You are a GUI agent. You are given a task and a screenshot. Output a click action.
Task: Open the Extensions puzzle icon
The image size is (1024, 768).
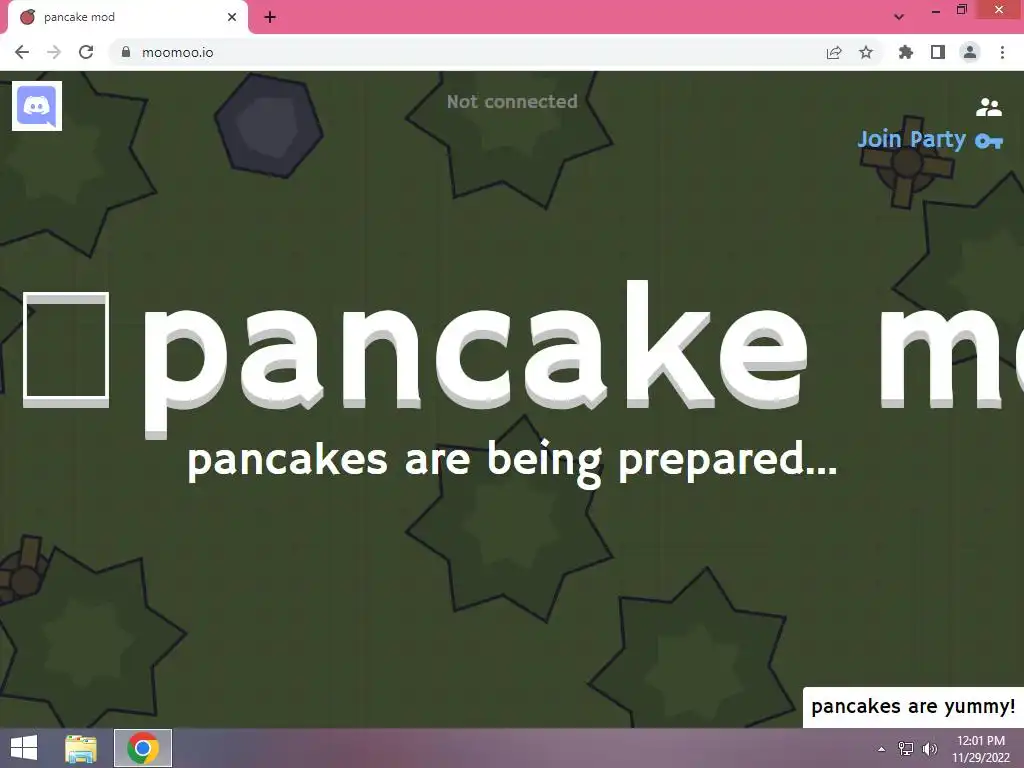[906, 52]
